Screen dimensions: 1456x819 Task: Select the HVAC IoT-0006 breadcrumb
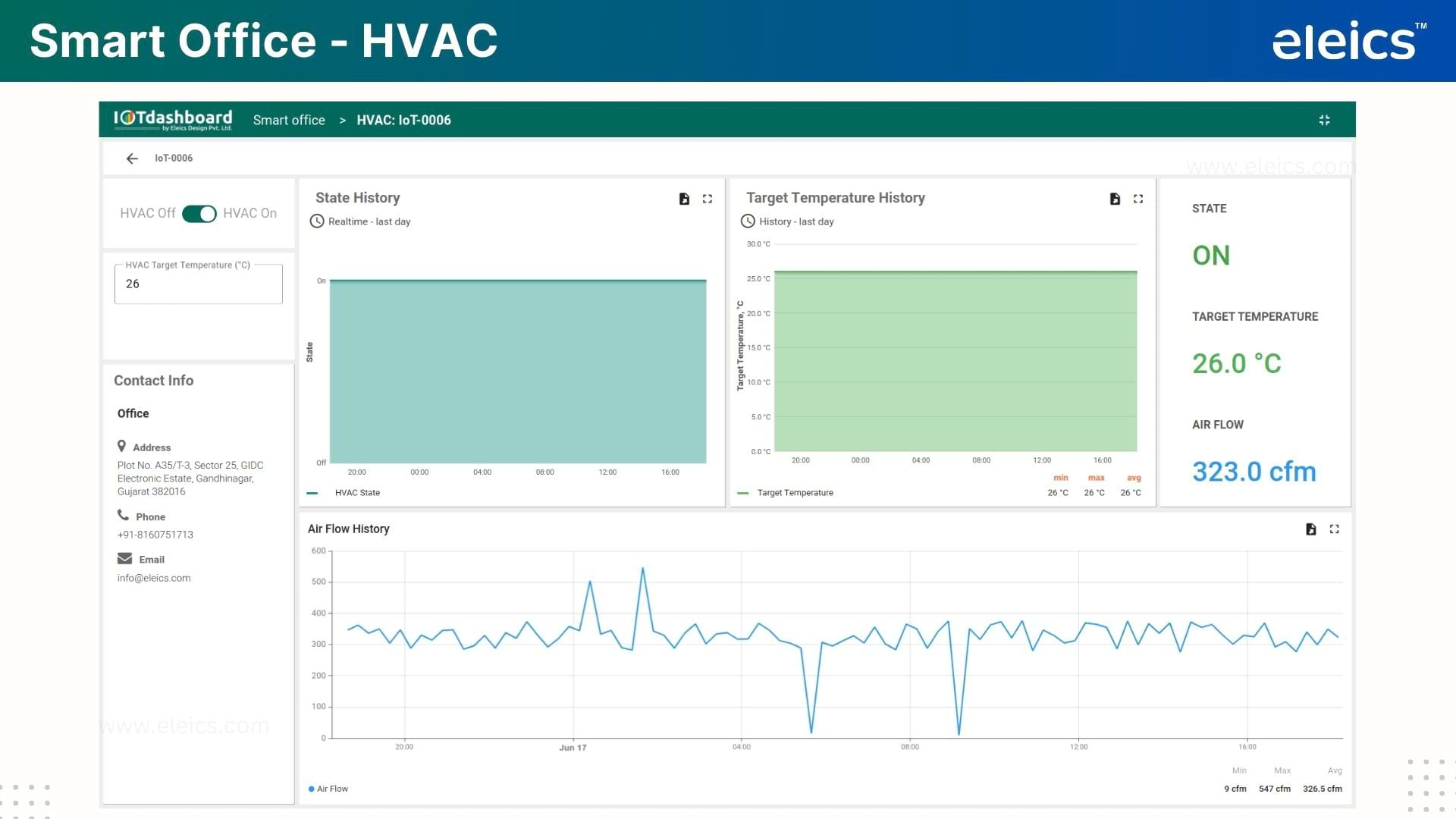404,120
